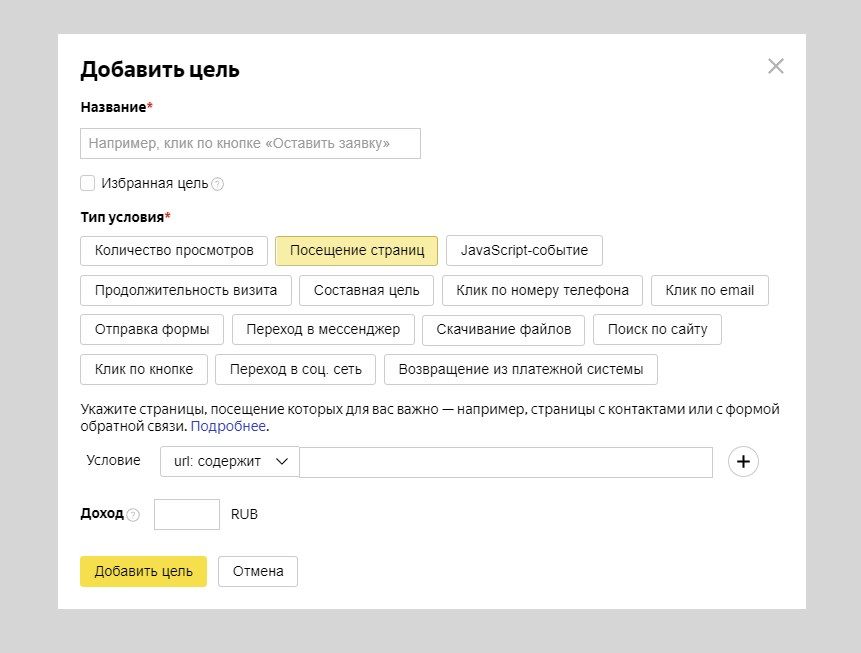Click help icon next to Избранная цель
Image resolution: width=861 pixels, height=653 pixels.
tap(218, 184)
